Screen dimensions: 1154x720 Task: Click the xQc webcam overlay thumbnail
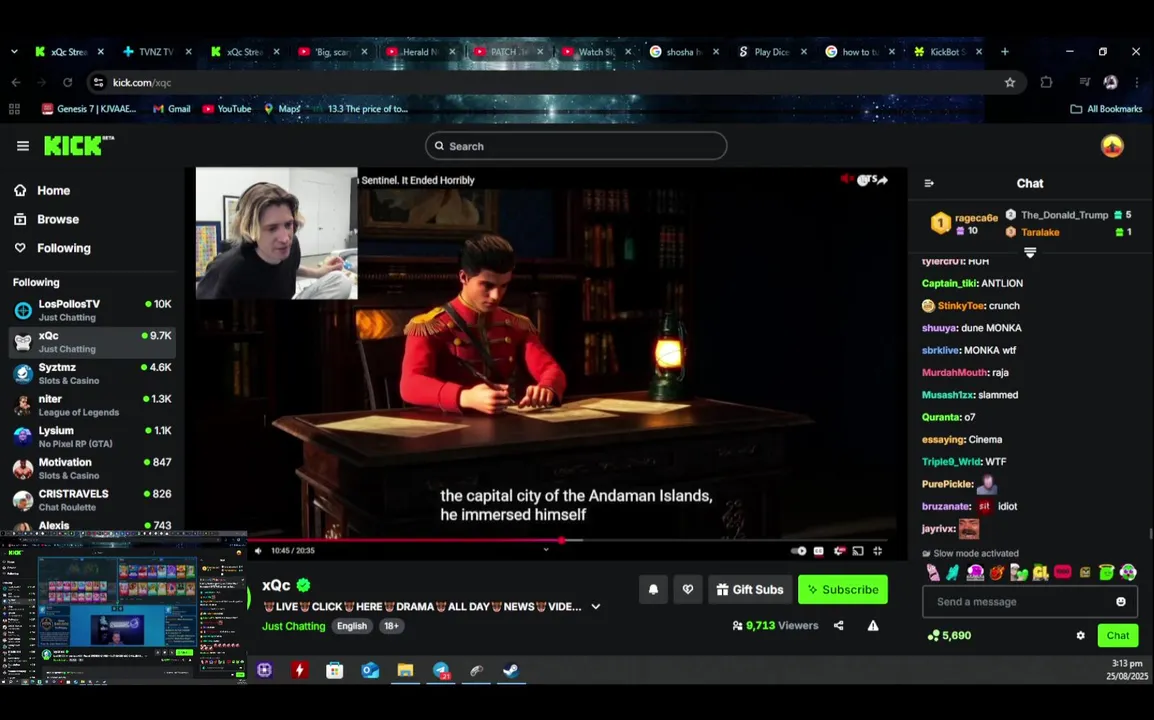(x=277, y=233)
